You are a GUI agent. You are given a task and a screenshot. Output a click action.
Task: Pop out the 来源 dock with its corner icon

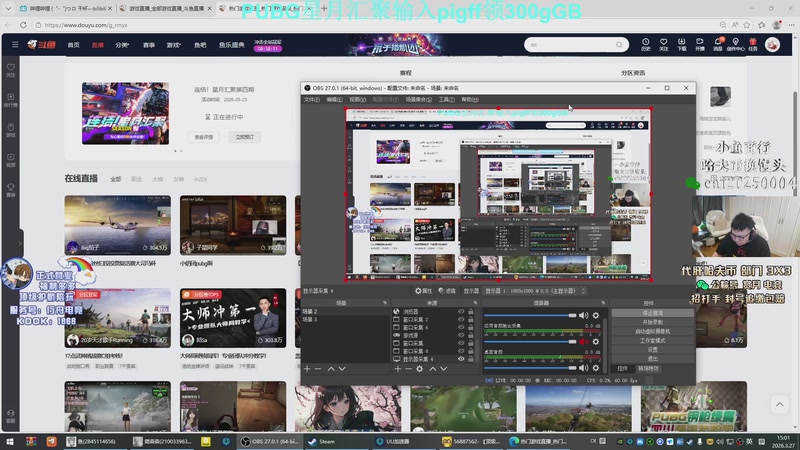pyautogui.click(x=475, y=303)
